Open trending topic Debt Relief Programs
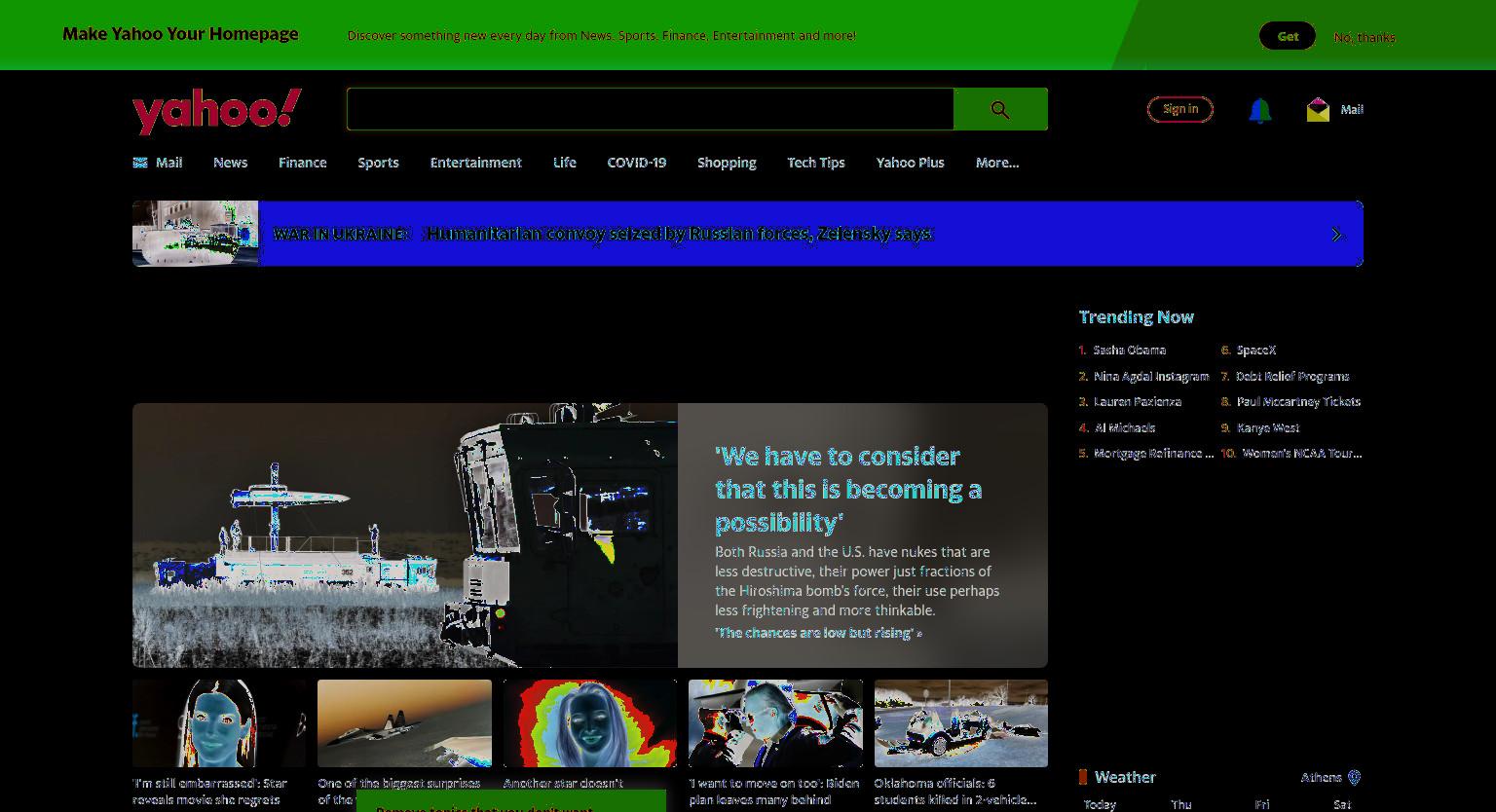 (x=1292, y=376)
